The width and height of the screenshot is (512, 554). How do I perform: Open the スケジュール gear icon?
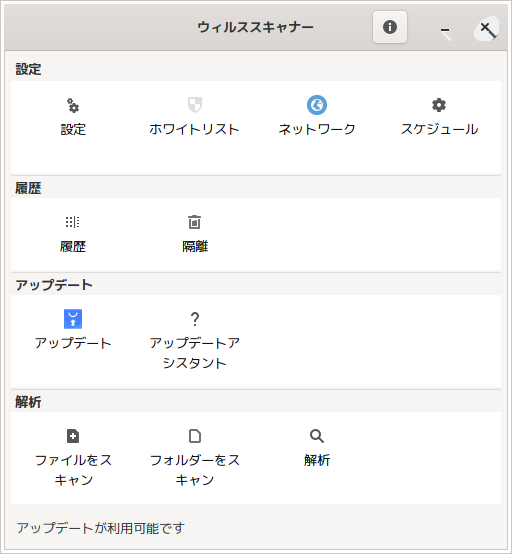coord(439,105)
